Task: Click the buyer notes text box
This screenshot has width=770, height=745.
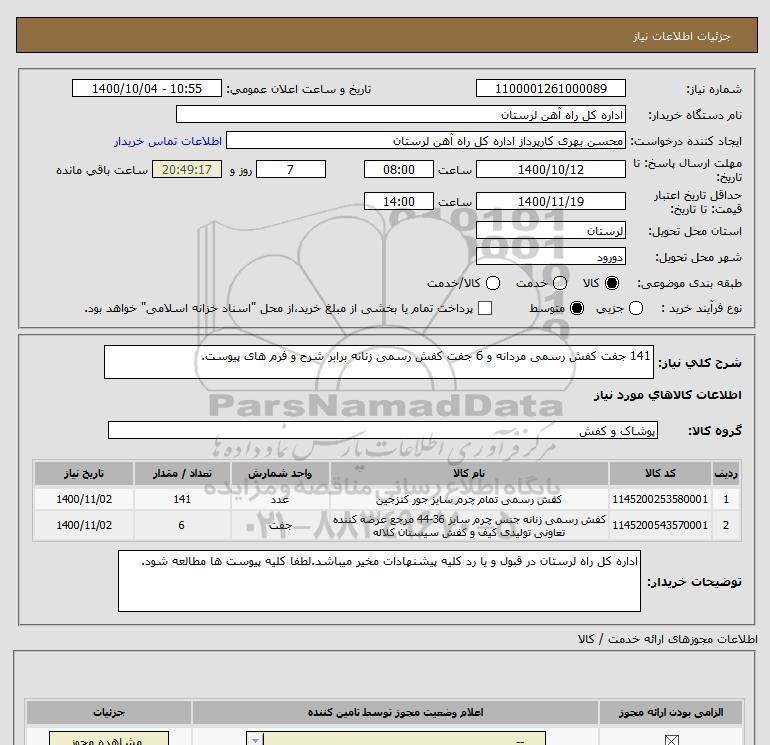Action: coord(379,581)
